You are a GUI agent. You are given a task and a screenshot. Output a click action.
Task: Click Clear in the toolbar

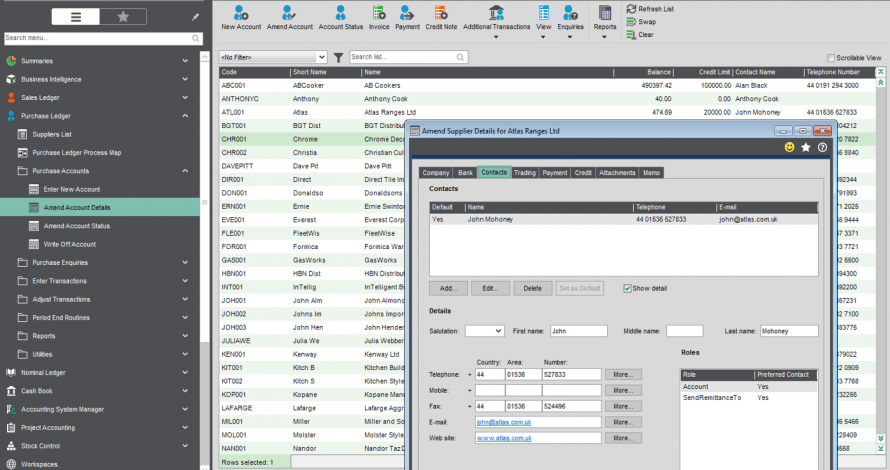pyautogui.click(x=640, y=35)
